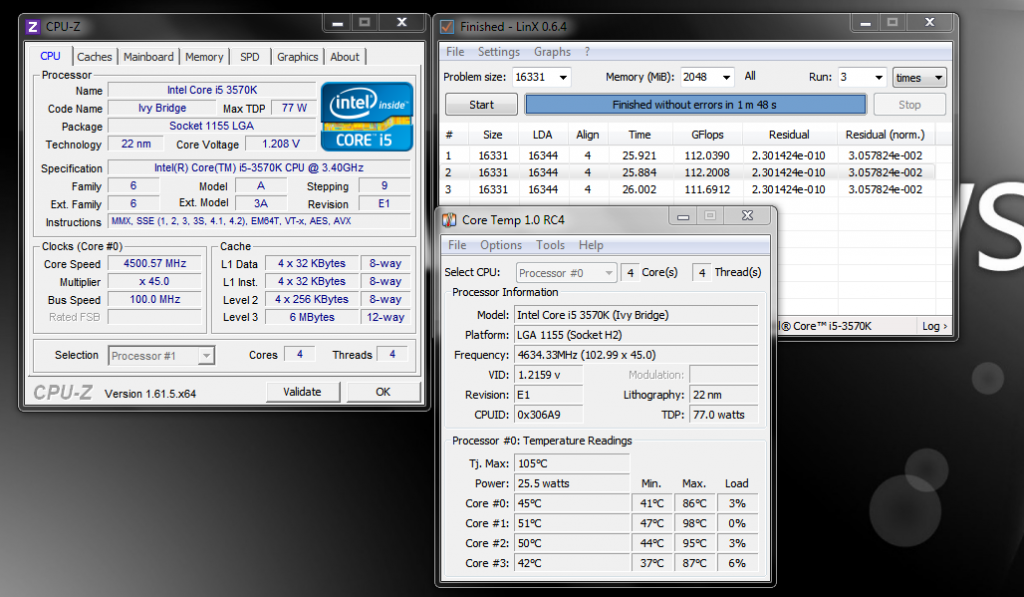Screen dimensions: 1024x597
Task: Click the LinX checkmark title bar icon
Action: [447, 26]
